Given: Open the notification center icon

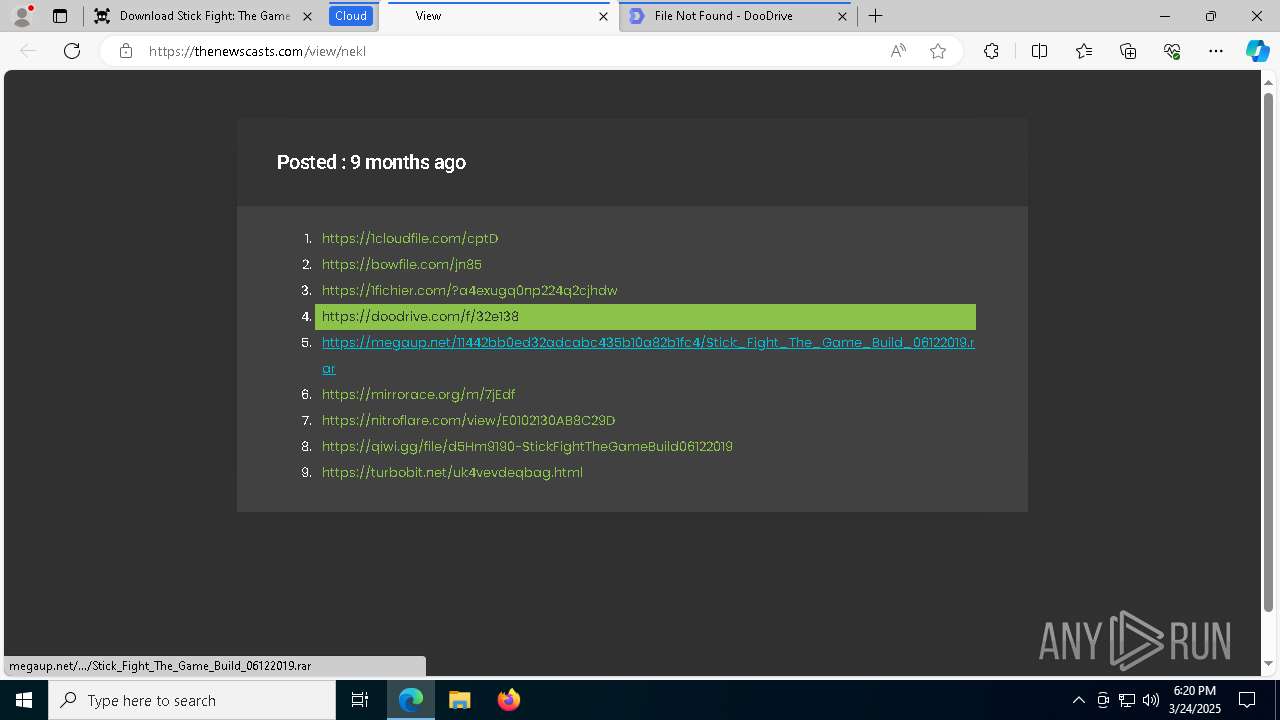Looking at the screenshot, I should [x=1247, y=700].
